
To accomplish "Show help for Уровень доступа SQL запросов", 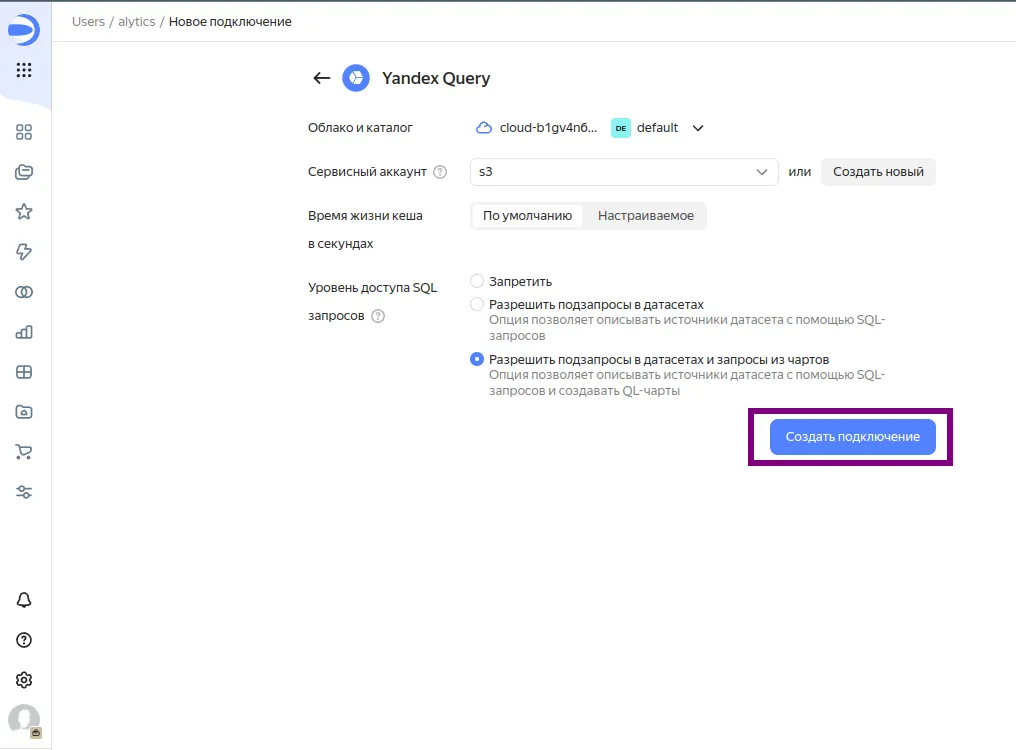I will tap(378, 316).
